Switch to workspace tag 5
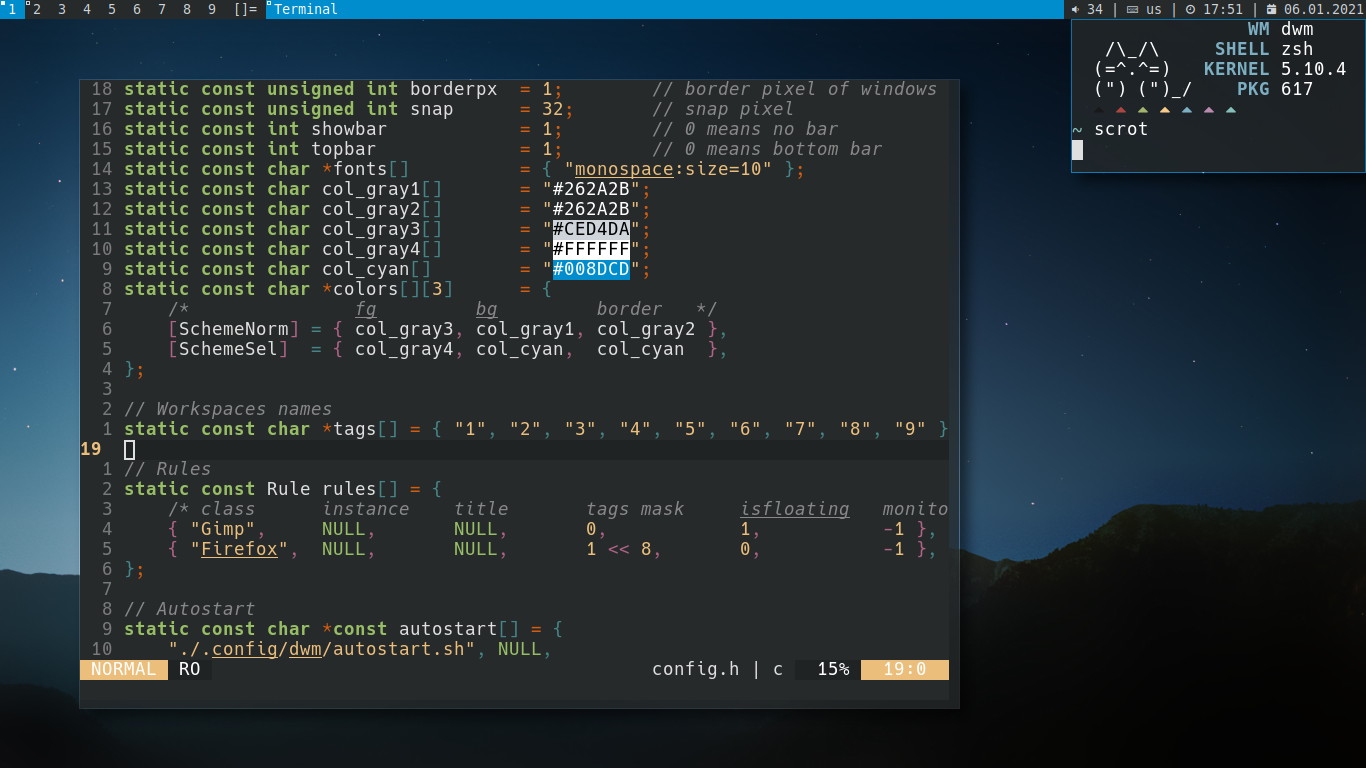1366x768 pixels. click(x=111, y=9)
